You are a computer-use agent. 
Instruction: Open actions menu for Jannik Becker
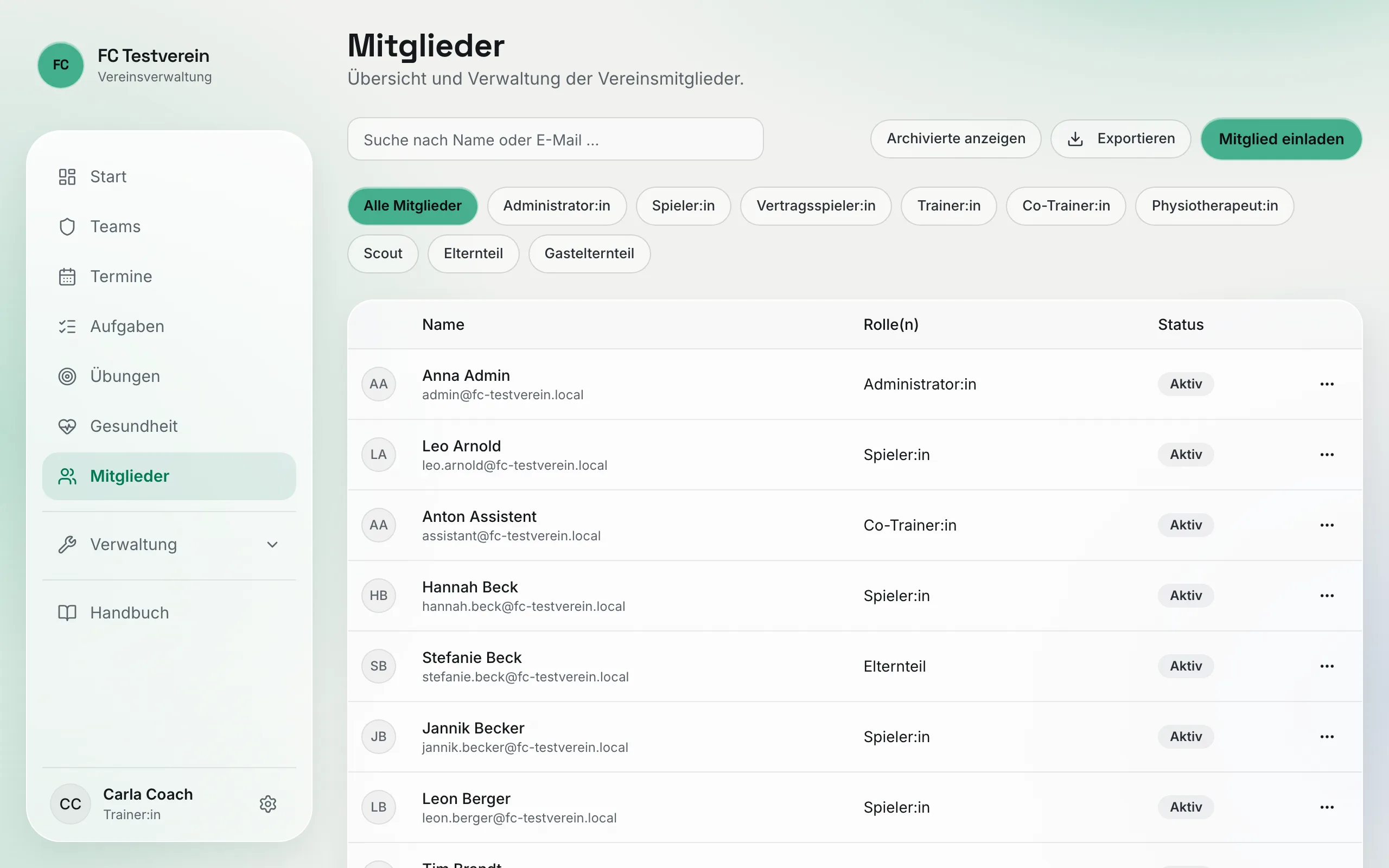1327,737
